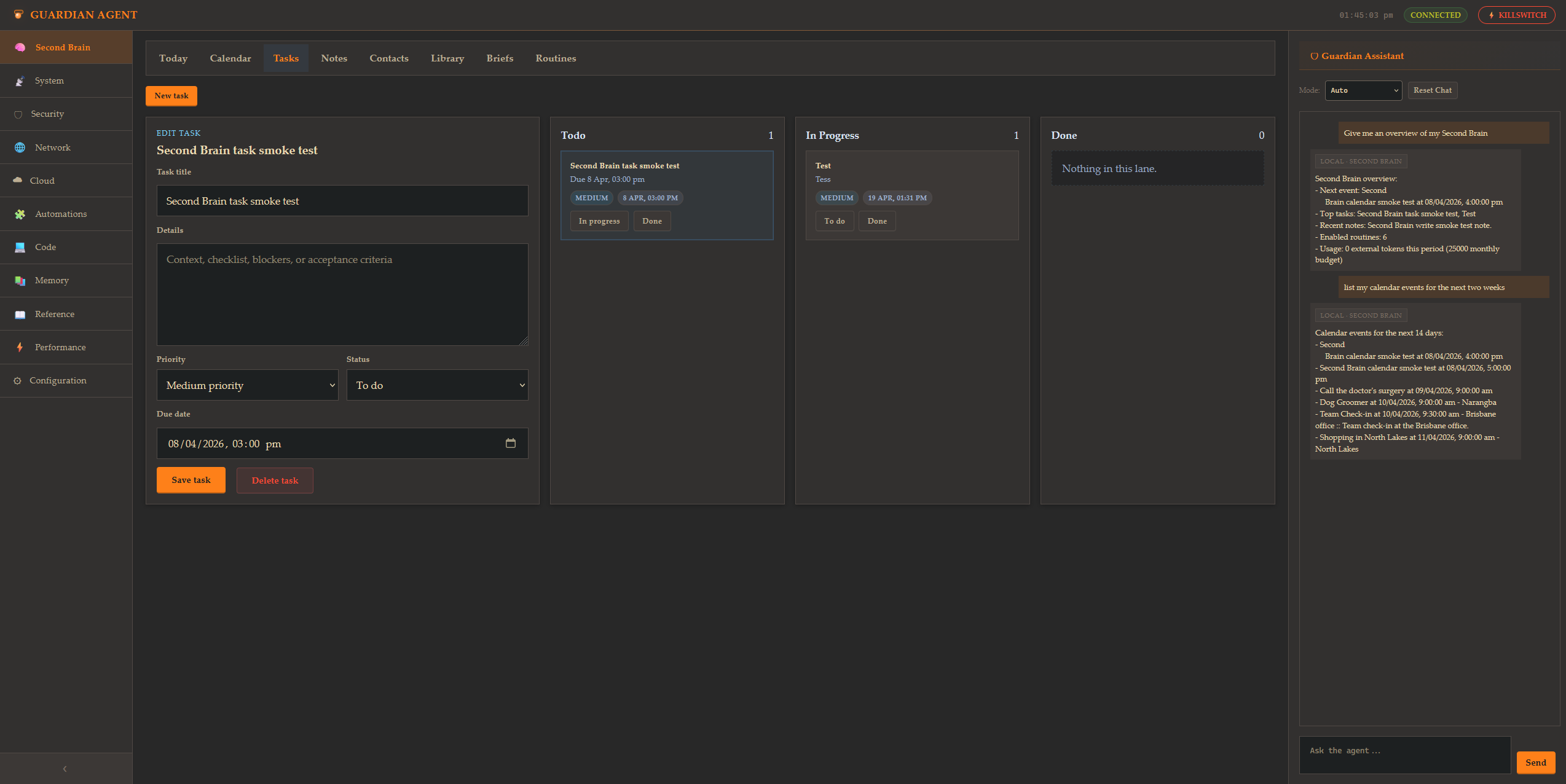Click the Memory sidebar icon
Image resolution: width=1566 pixels, height=784 pixels.
pyautogui.click(x=20, y=280)
